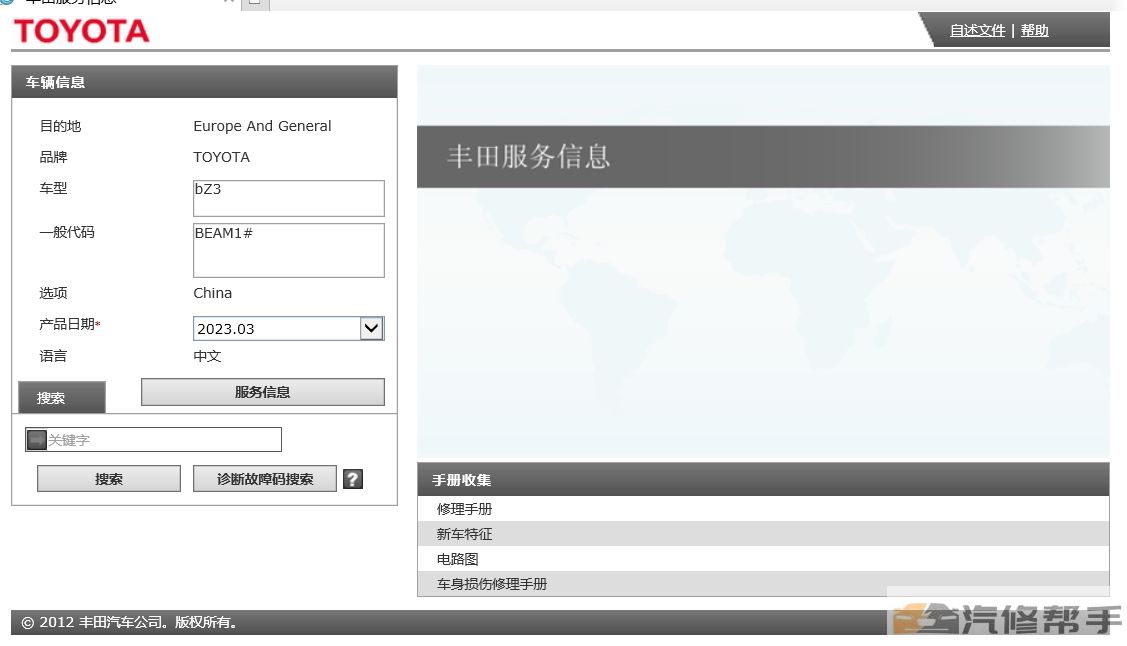Open 新车特征 manual
The image size is (1127, 646).
pos(763,534)
